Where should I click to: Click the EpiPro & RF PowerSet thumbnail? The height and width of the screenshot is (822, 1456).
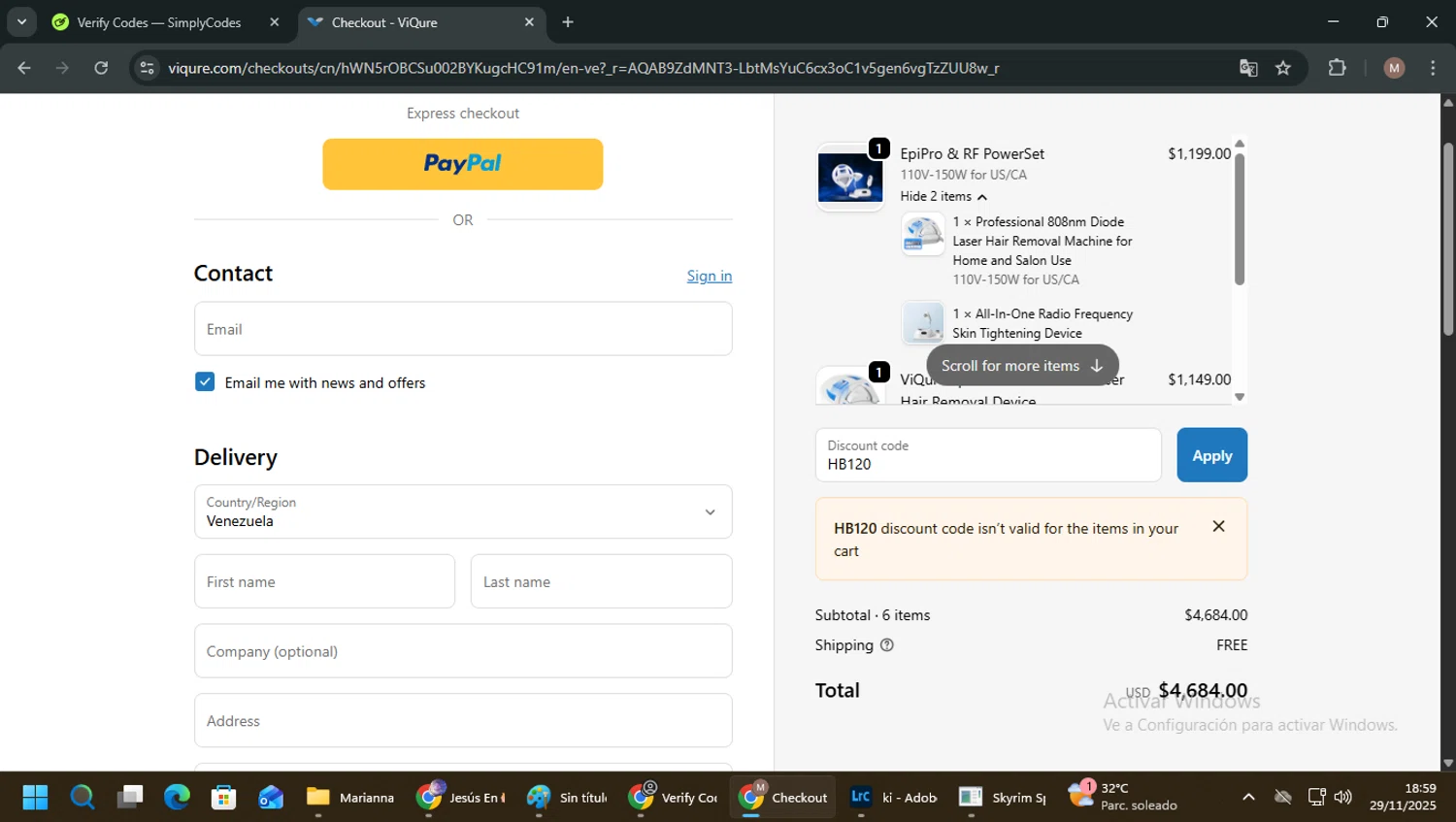coord(850,179)
